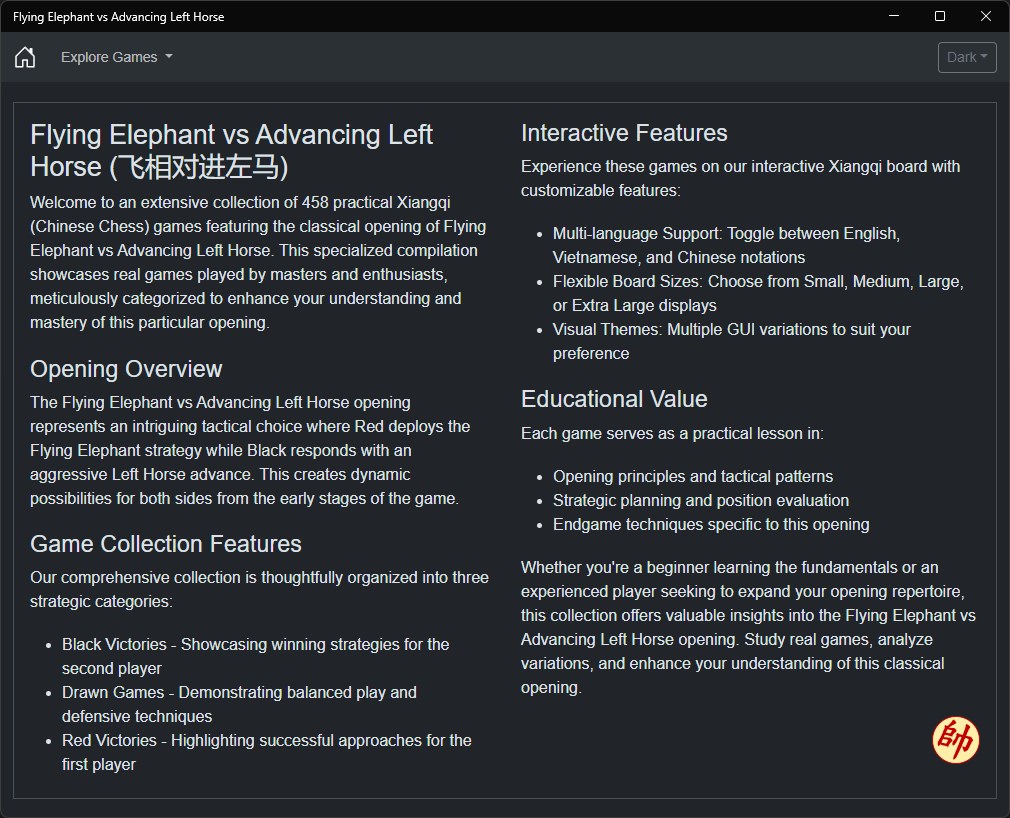Image resolution: width=1010 pixels, height=818 pixels.
Task: Select the Visual Themes bullet
Action: pyautogui.click(x=731, y=341)
